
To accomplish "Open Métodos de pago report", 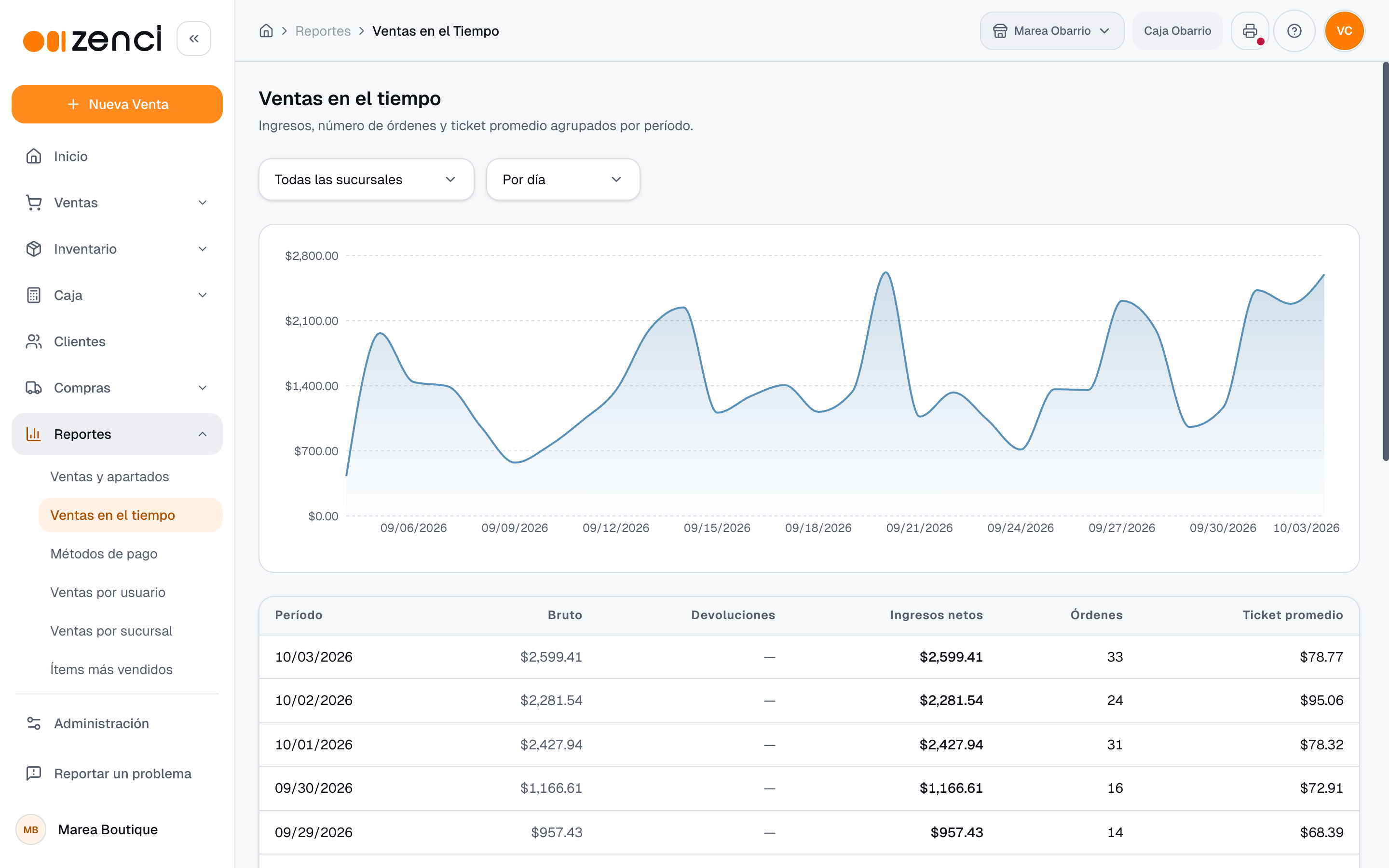I will click(x=104, y=554).
